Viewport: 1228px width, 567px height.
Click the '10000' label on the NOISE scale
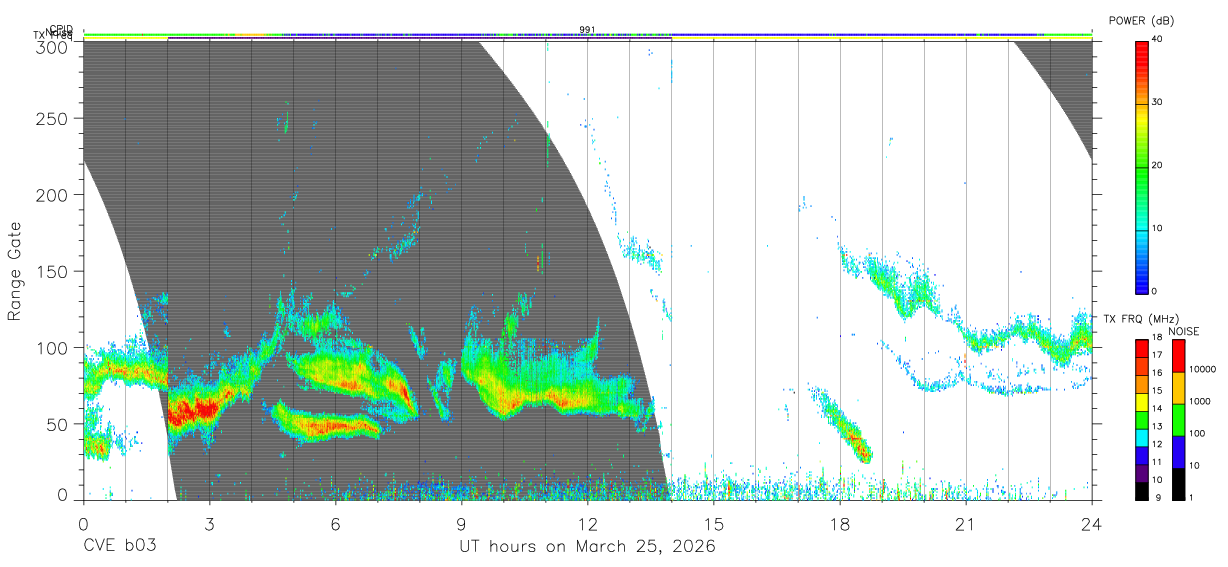[1201, 370]
